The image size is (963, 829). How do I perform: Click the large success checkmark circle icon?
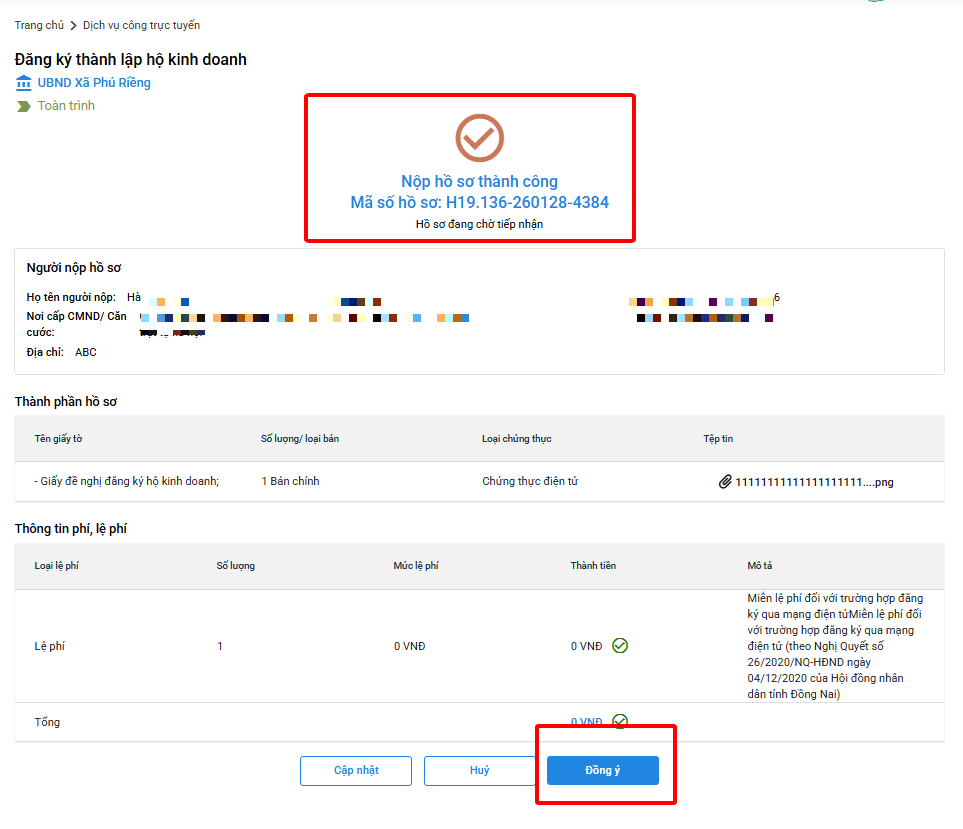click(x=479, y=138)
